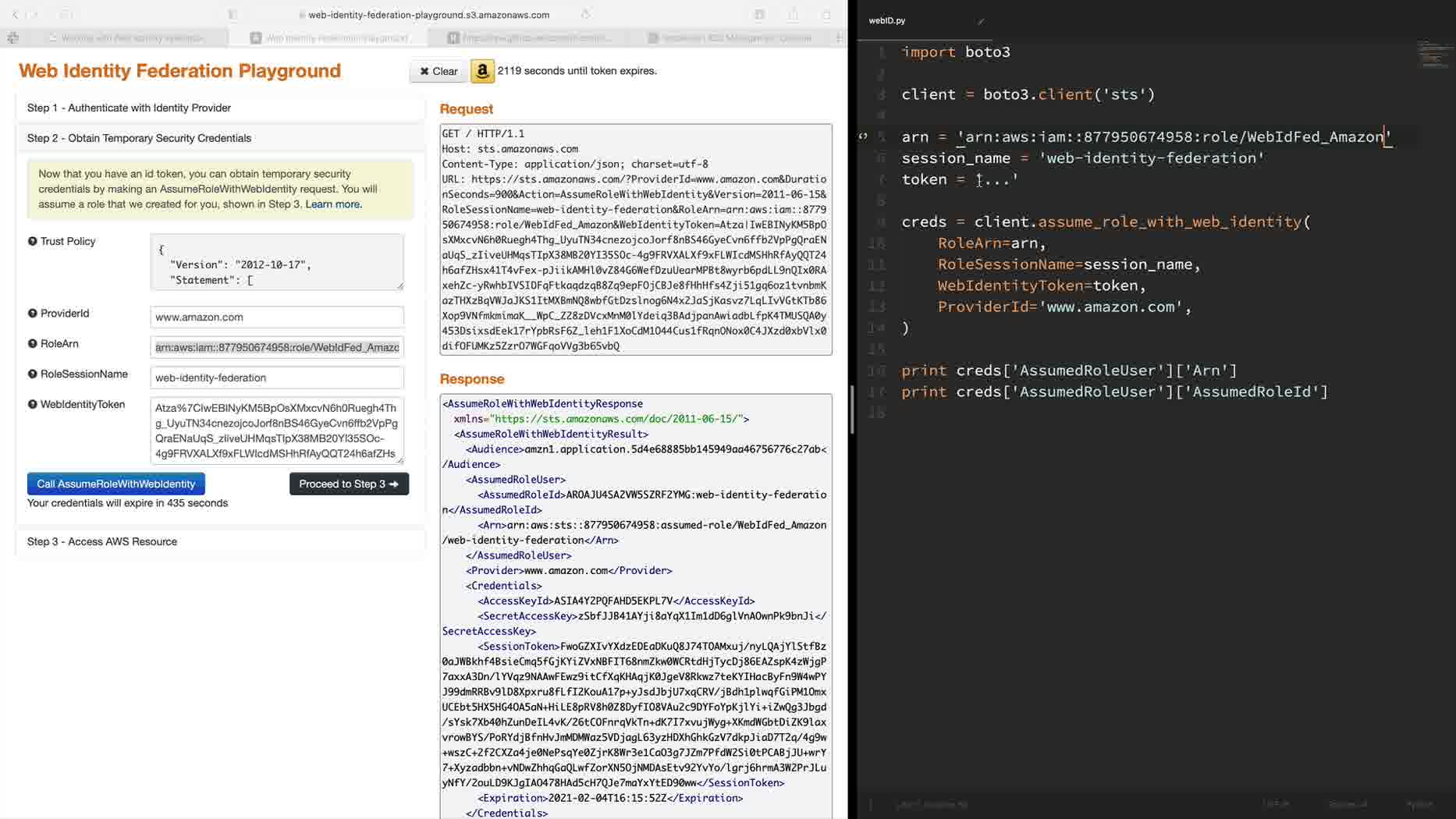This screenshot has height=819, width=1456.
Task: Click the RoleArn help icon
Action: coord(33,344)
